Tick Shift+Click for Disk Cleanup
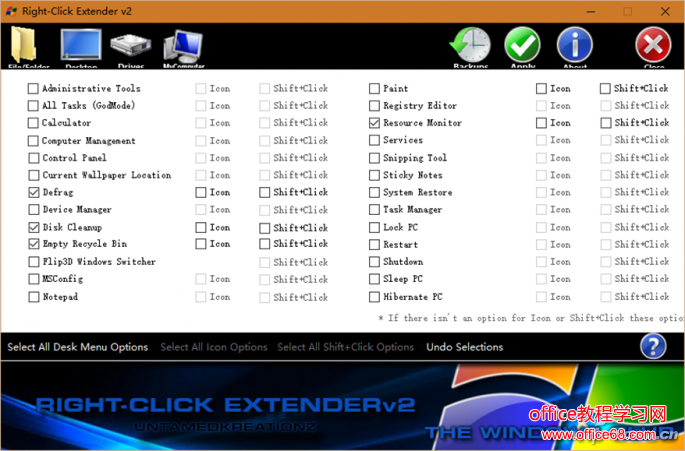Screen dimensions: 685x451 click(265, 228)
